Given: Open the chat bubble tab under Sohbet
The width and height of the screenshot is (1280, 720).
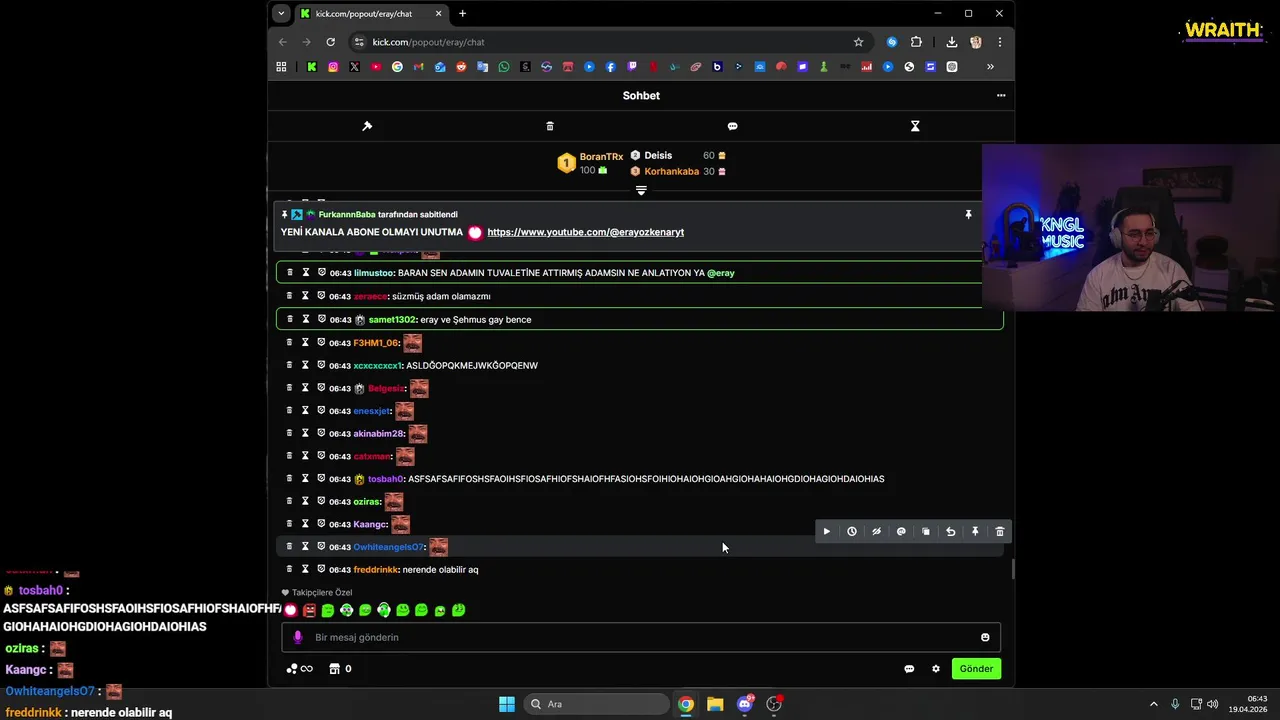Looking at the screenshot, I should point(732,126).
